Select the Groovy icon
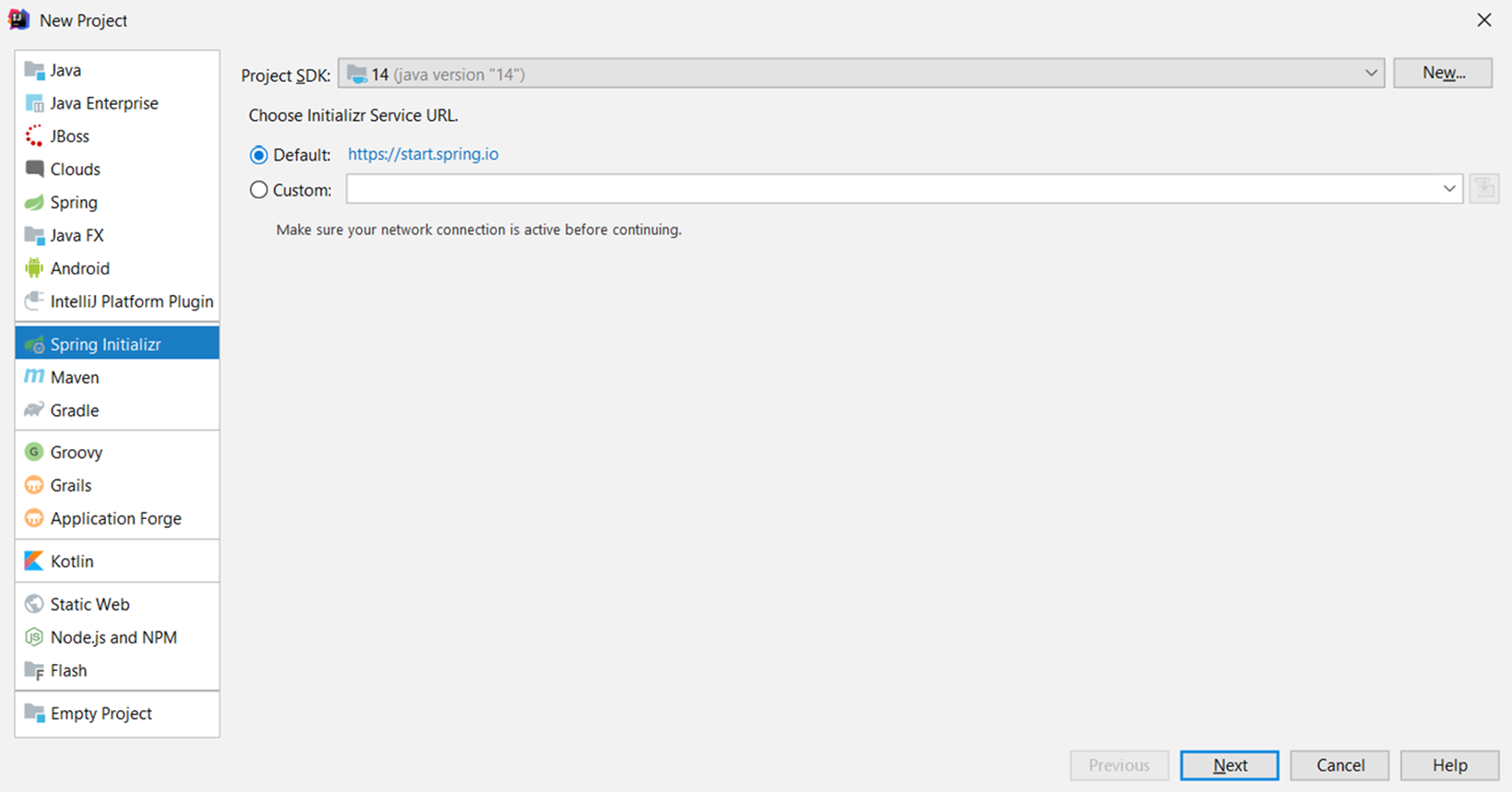Viewport: 1512px width, 792px height. 34,452
